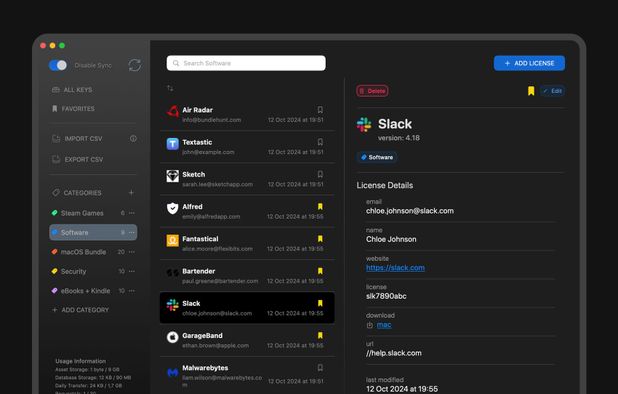Click the download icon beside mac
618x394 pixels.
coord(370,325)
